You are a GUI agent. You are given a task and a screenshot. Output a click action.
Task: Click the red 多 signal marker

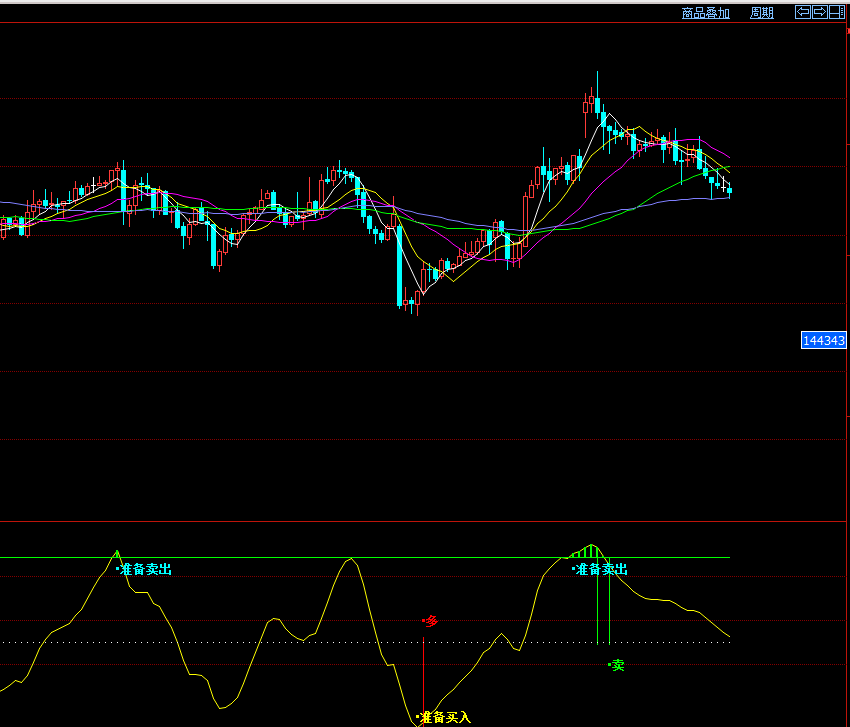(430, 621)
